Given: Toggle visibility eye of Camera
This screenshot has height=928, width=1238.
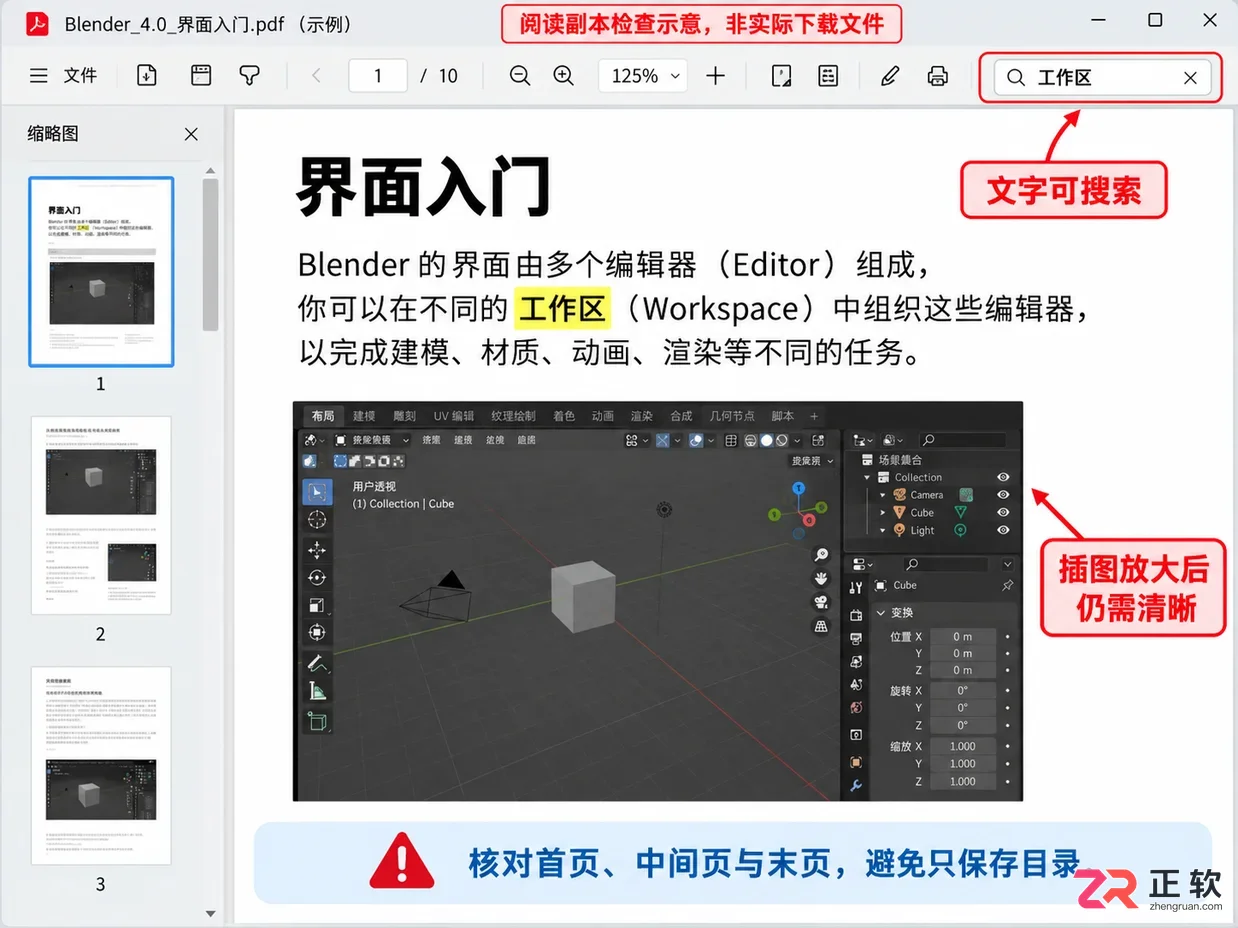Looking at the screenshot, I should click(1003, 495).
